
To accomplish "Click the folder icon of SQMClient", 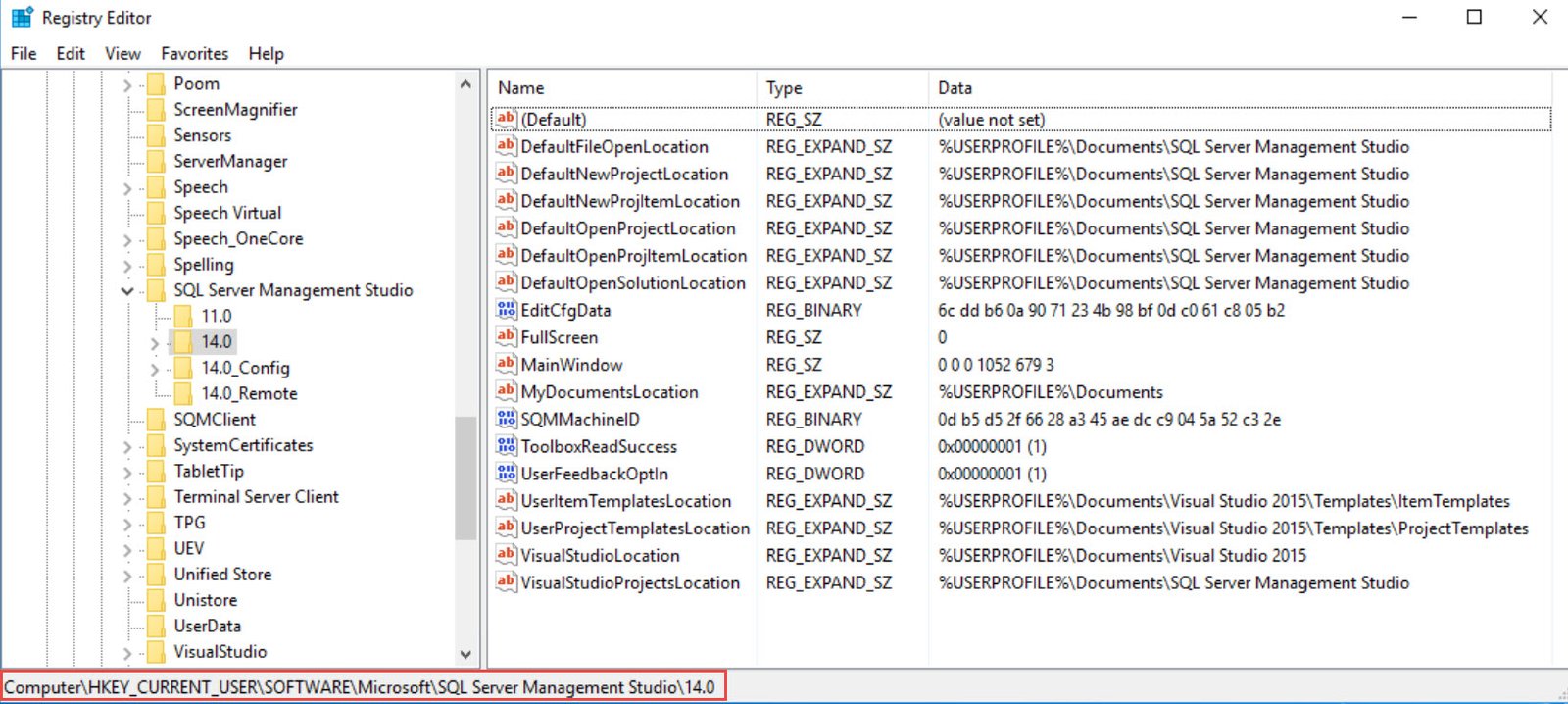I will [x=155, y=419].
